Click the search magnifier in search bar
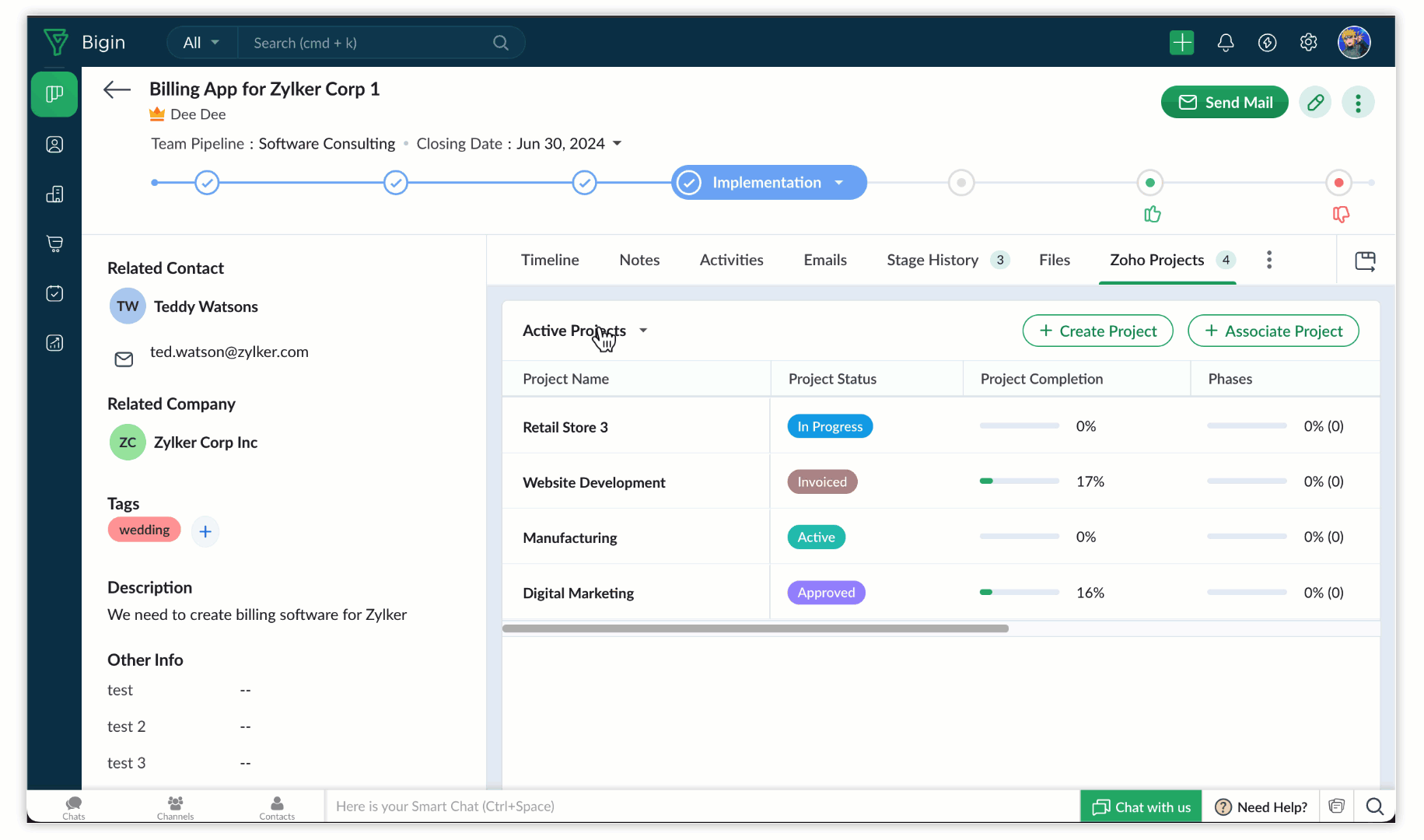Viewport: 1424px width, 840px height. coord(500,43)
